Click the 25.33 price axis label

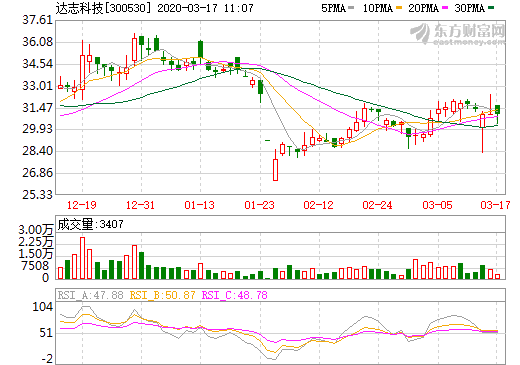pos(38,195)
